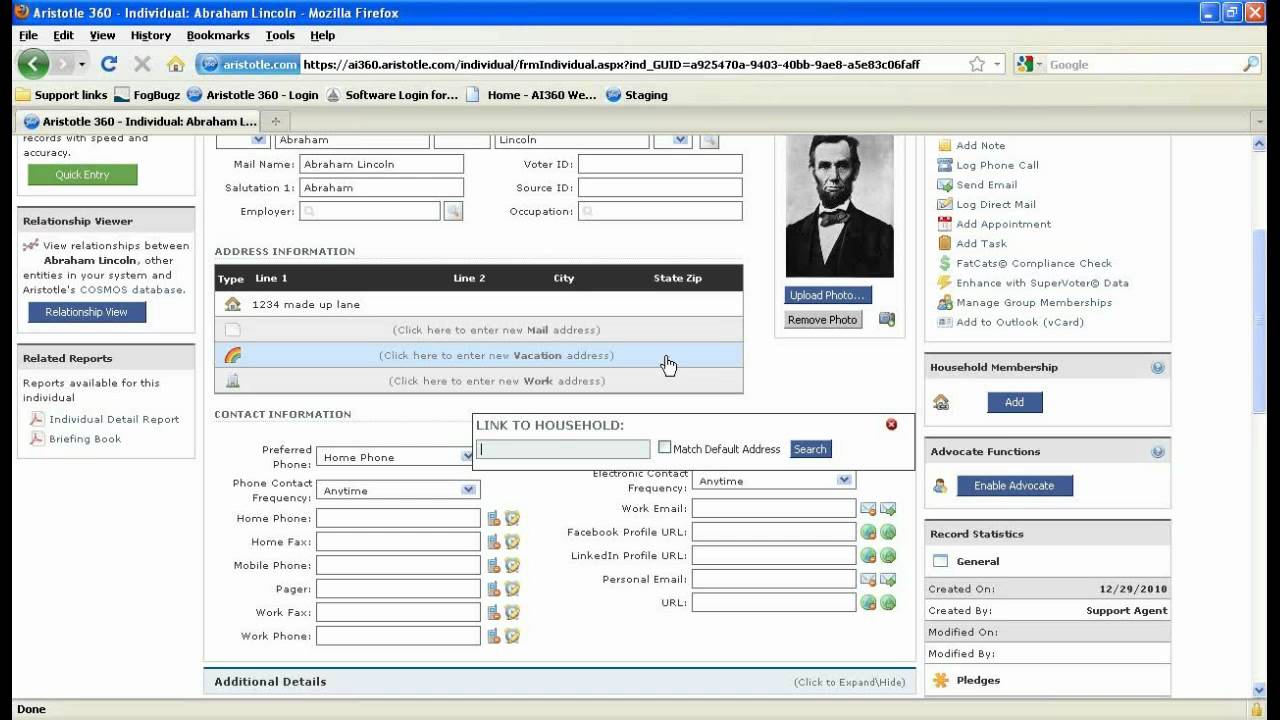
Task: Click the Add Task clipboard icon
Action: pos(944,243)
